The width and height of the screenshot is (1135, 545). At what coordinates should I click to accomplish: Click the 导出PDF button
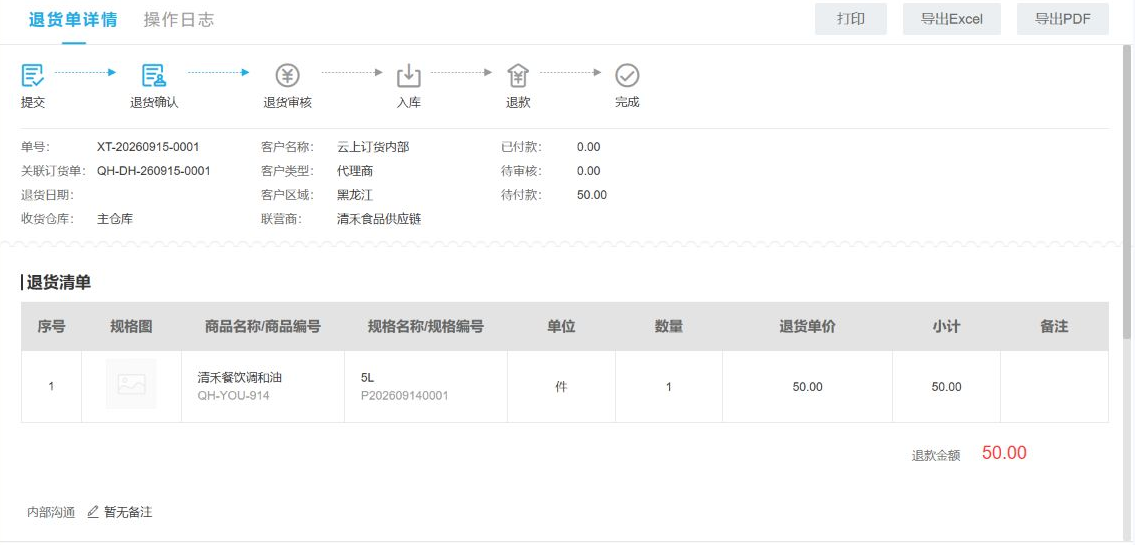coord(1063,19)
